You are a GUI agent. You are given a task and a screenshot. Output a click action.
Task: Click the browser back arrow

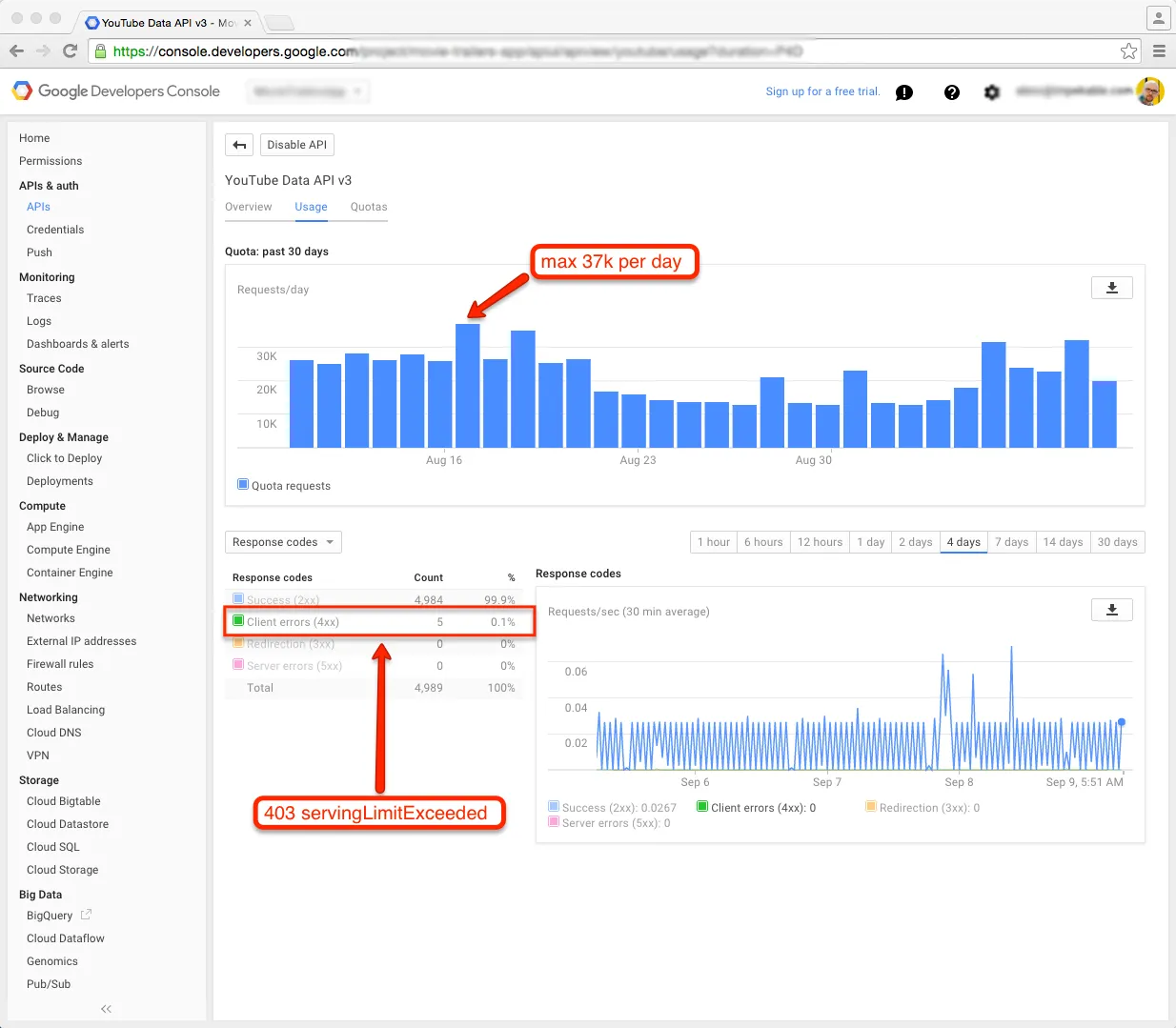click(x=16, y=51)
